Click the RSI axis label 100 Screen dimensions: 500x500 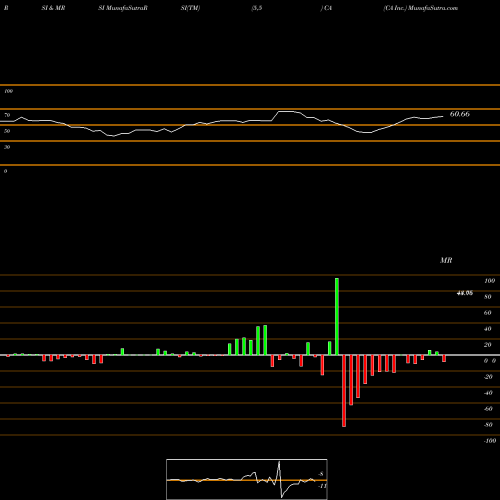[8, 91]
